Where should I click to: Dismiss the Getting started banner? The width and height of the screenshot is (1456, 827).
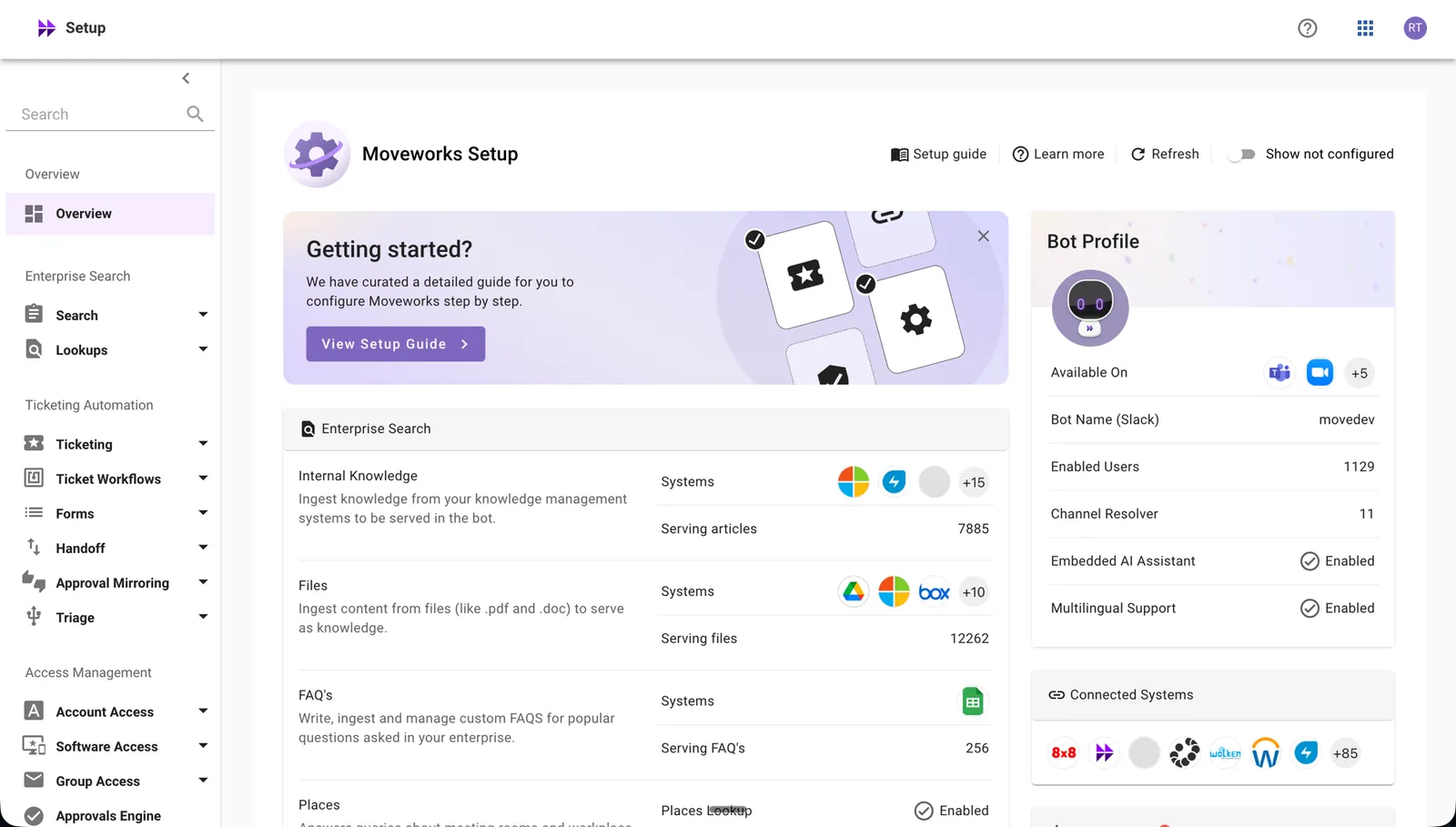coord(983,236)
